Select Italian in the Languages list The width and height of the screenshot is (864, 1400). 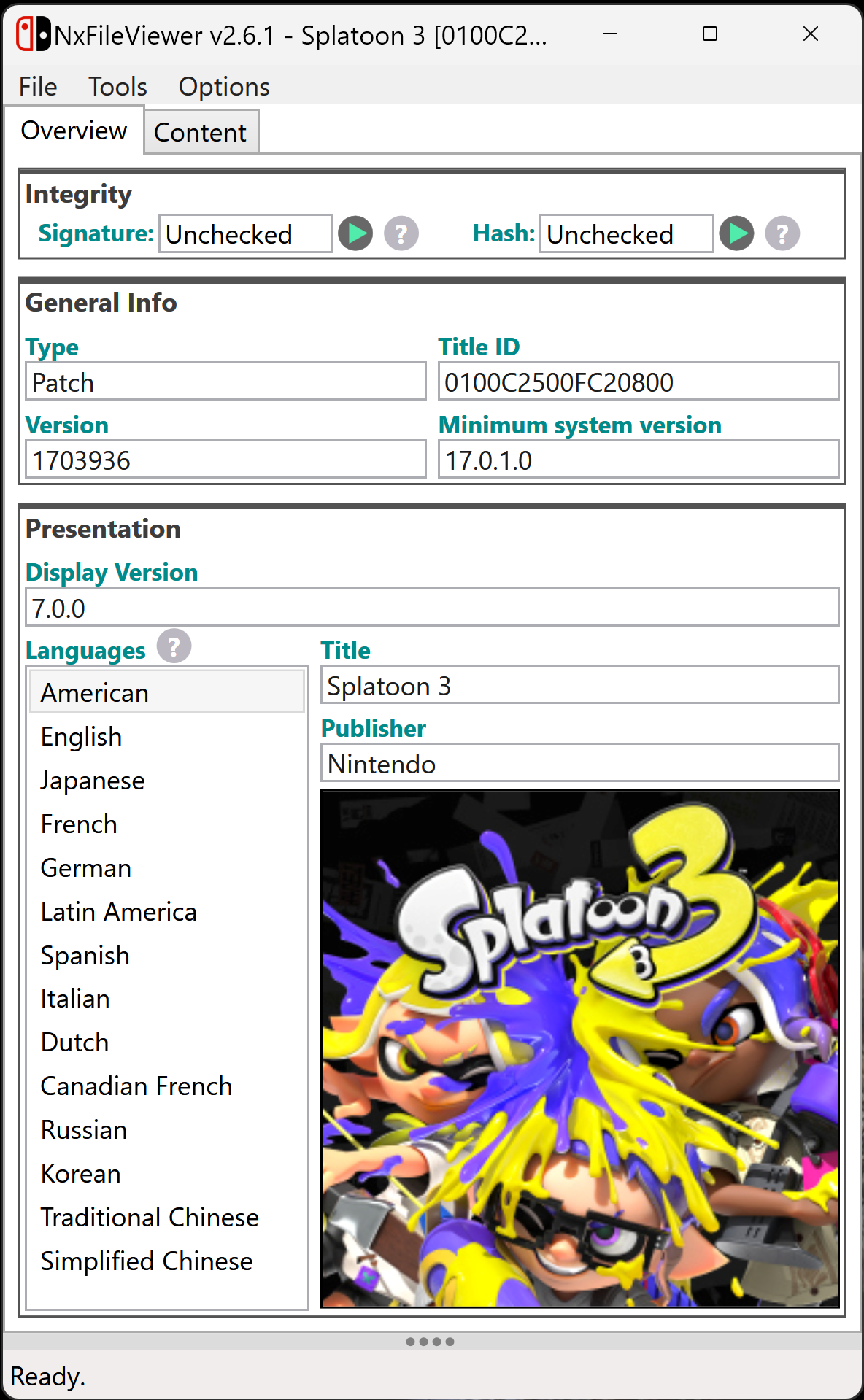pos(167,998)
